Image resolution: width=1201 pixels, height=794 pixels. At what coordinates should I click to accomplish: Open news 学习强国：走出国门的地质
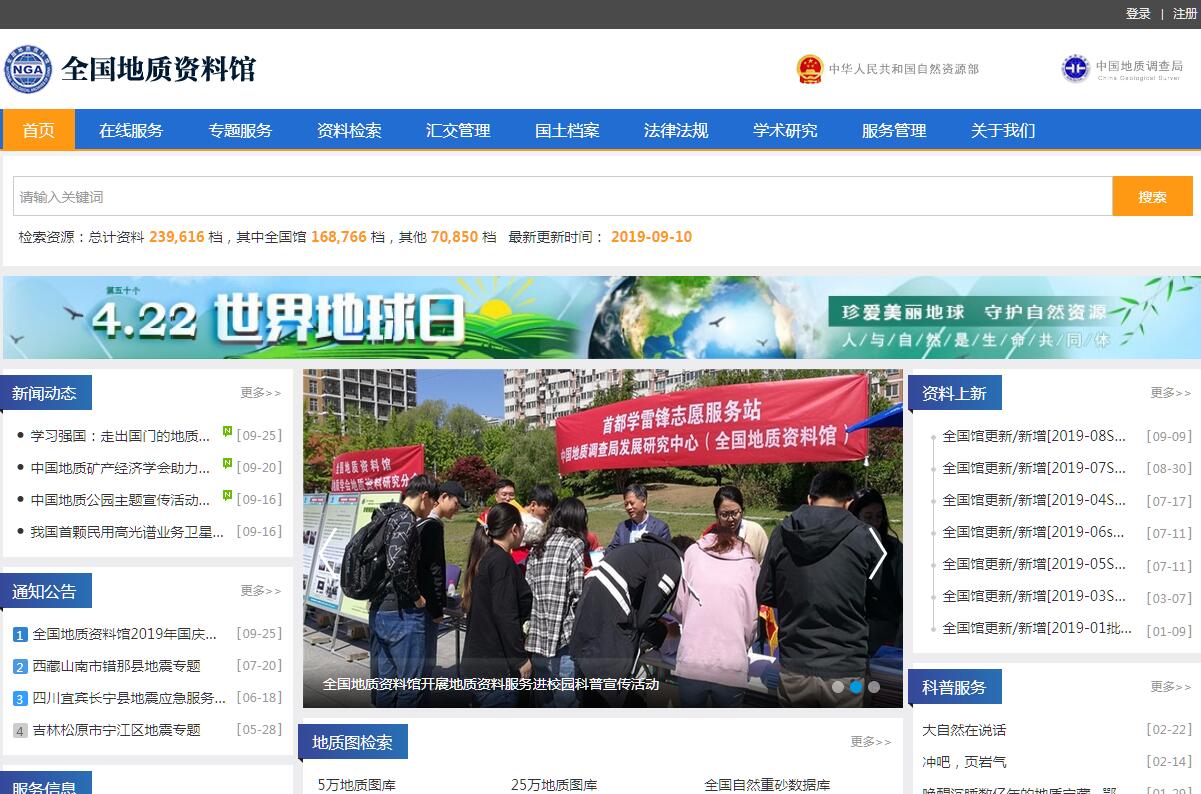(x=120, y=436)
